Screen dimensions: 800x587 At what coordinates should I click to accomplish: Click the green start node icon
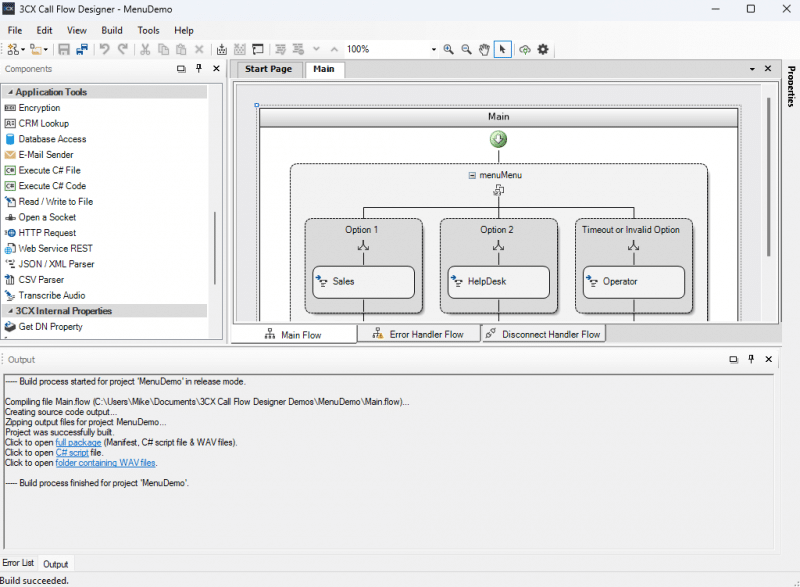[x=498, y=139]
